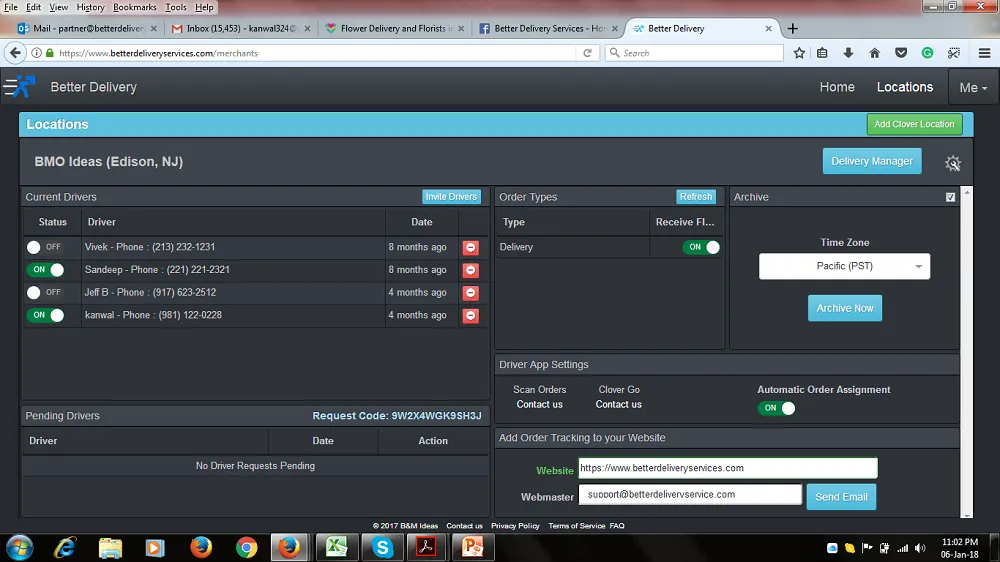Open the settings gear icon
Viewport: 1000px width, 562px height.
[x=952, y=163]
